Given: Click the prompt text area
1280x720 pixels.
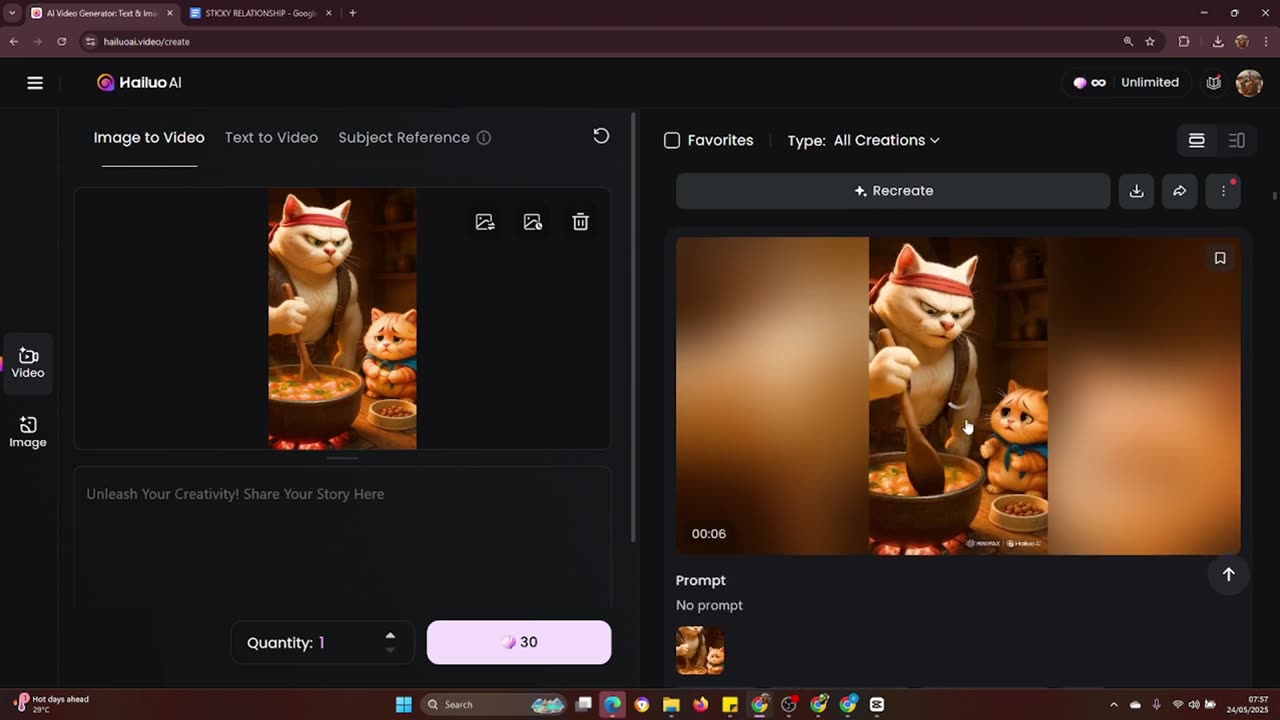Looking at the screenshot, I should coord(342,536).
